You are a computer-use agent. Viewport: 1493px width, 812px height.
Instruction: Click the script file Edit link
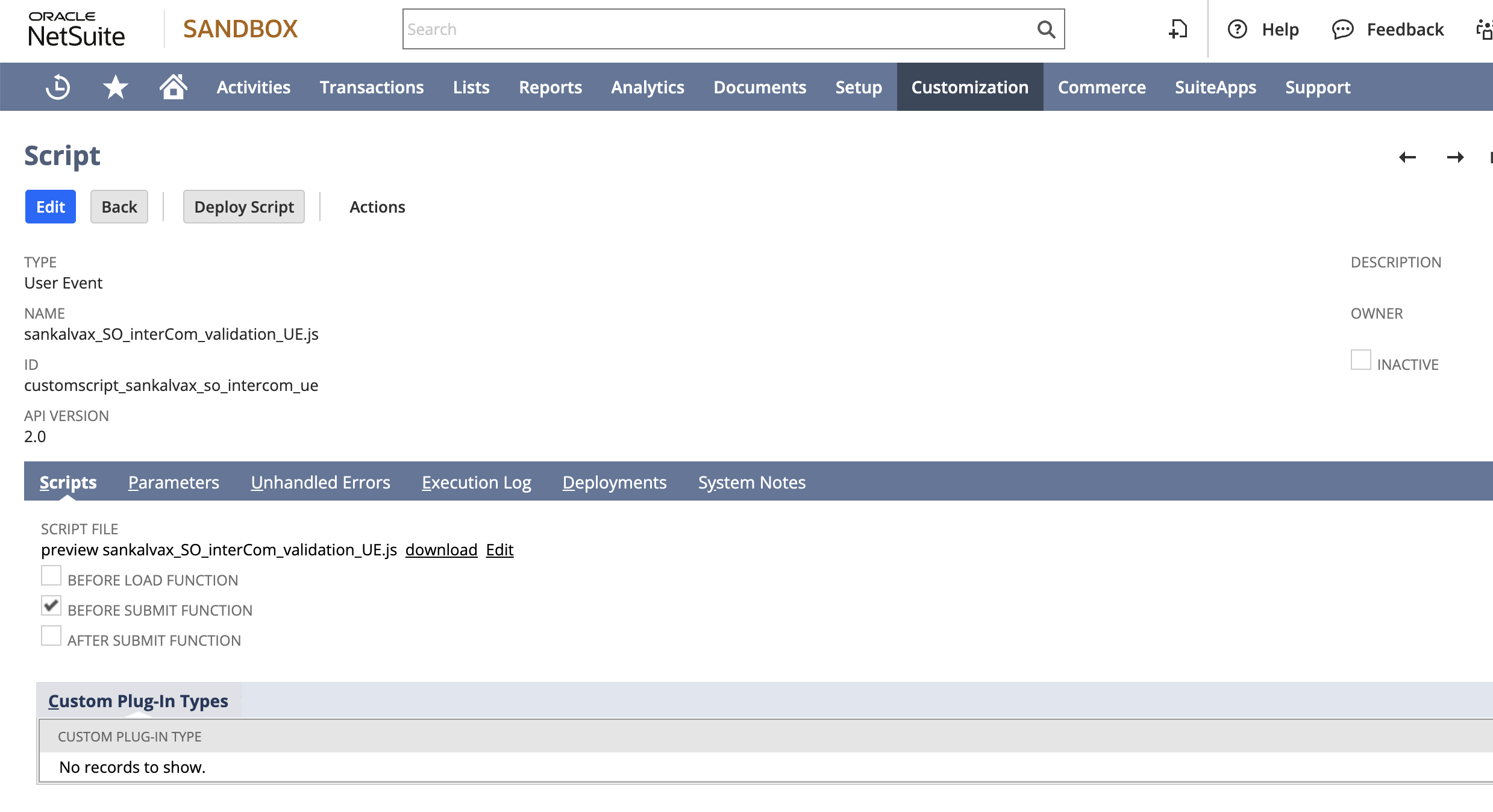click(499, 549)
